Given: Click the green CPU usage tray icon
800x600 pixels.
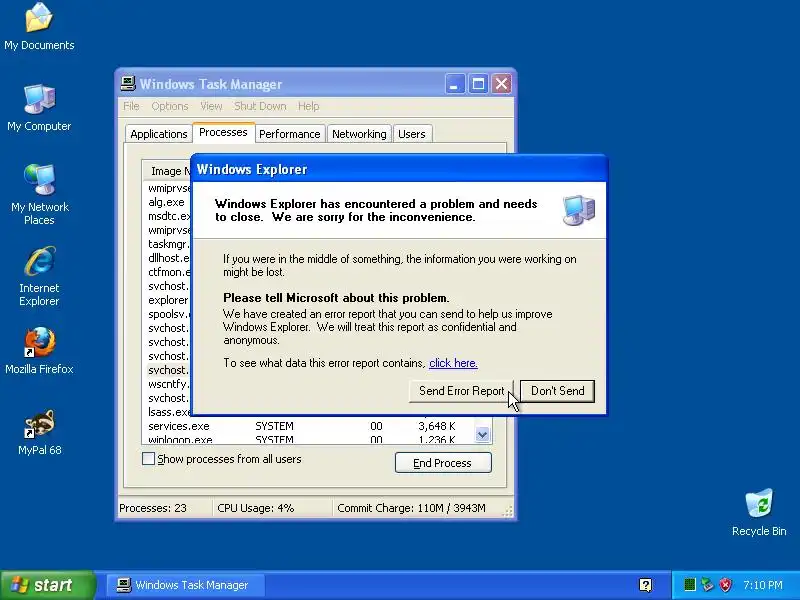Looking at the screenshot, I should point(689,585).
